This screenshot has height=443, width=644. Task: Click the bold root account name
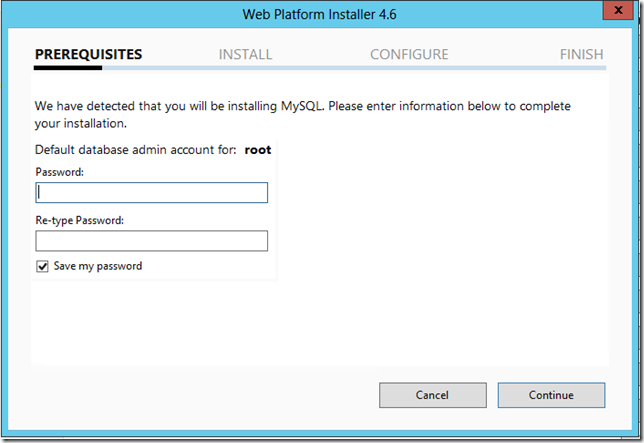tap(258, 150)
